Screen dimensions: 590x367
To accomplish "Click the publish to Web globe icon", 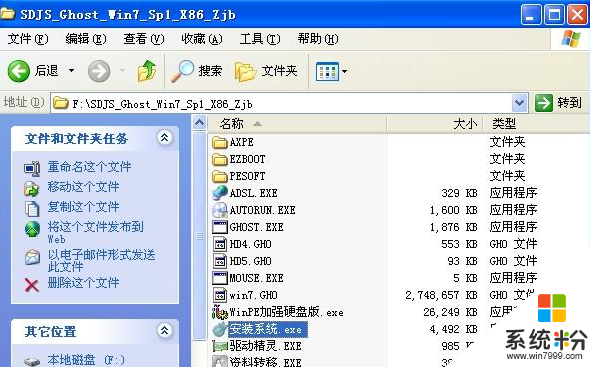I will pos(32,229).
